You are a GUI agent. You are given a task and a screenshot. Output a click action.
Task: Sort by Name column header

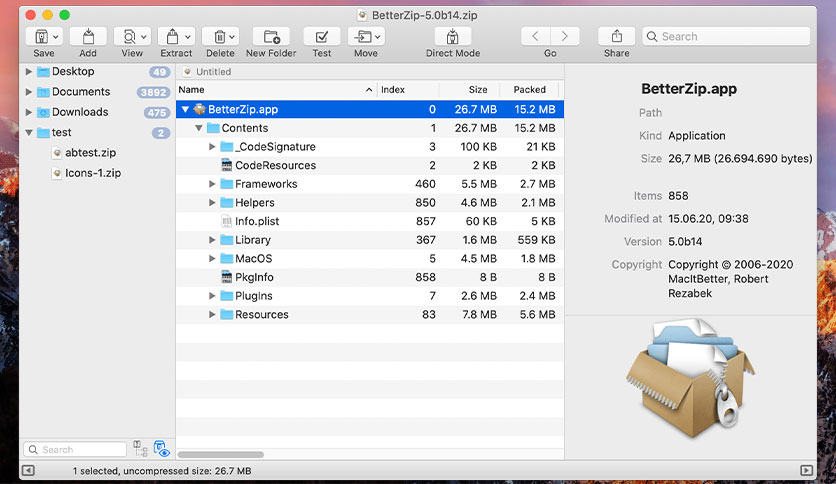coord(276,90)
